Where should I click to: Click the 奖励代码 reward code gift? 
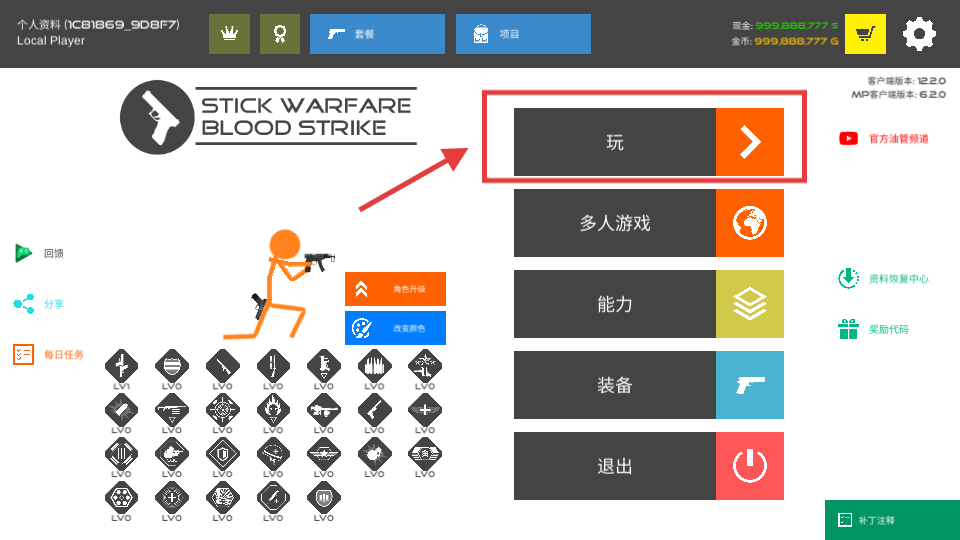[x=873, y=329]
